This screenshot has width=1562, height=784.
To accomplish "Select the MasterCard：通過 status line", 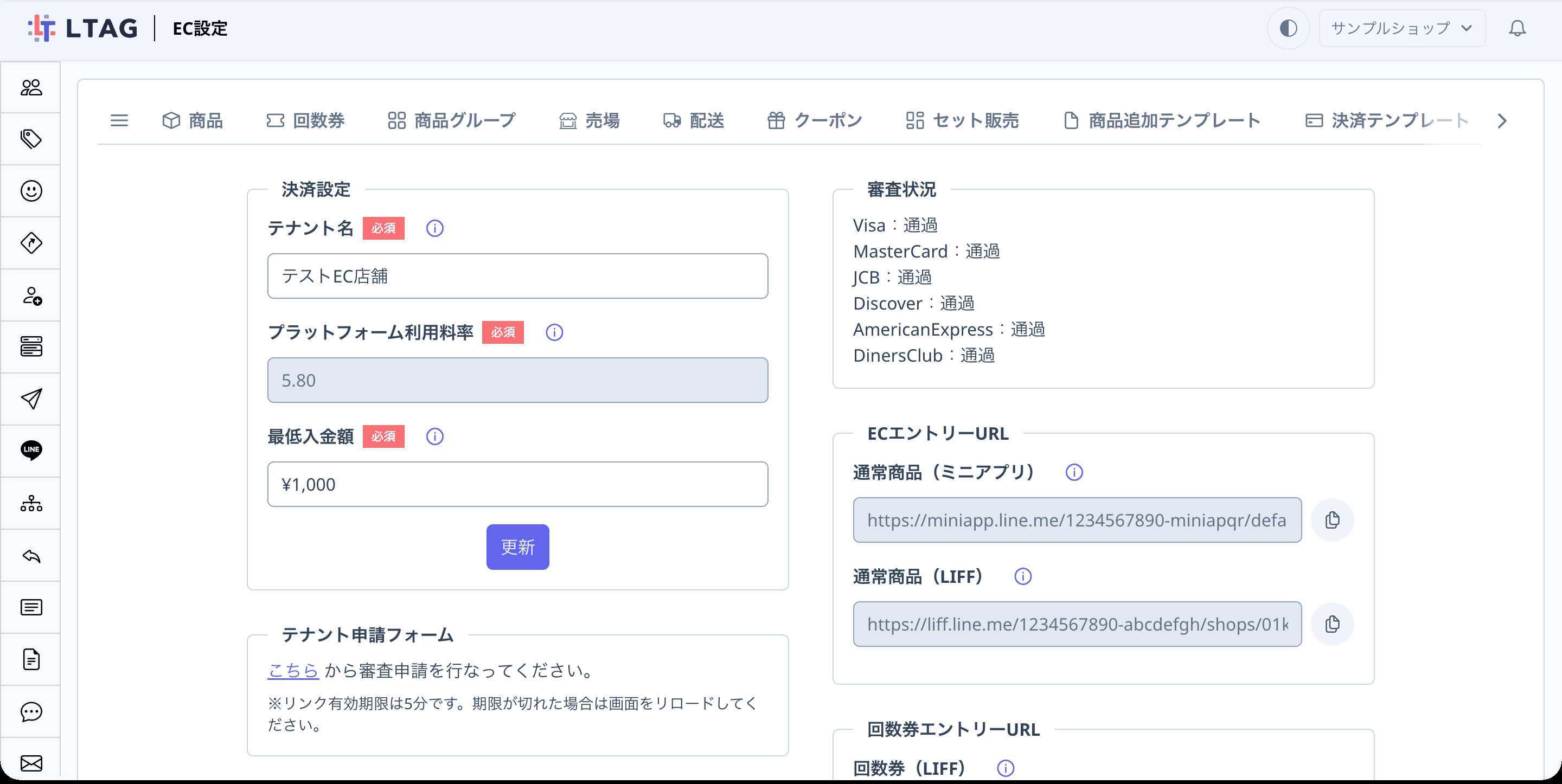I will coord(926,252).
